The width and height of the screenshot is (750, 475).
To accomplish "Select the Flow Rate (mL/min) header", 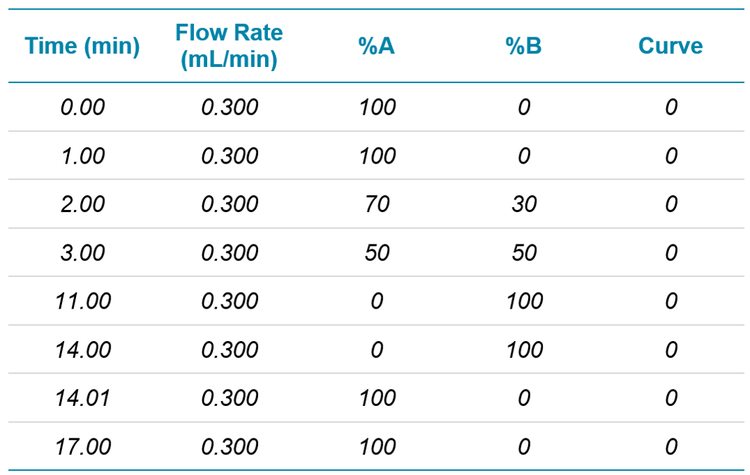I will point(229,46).
